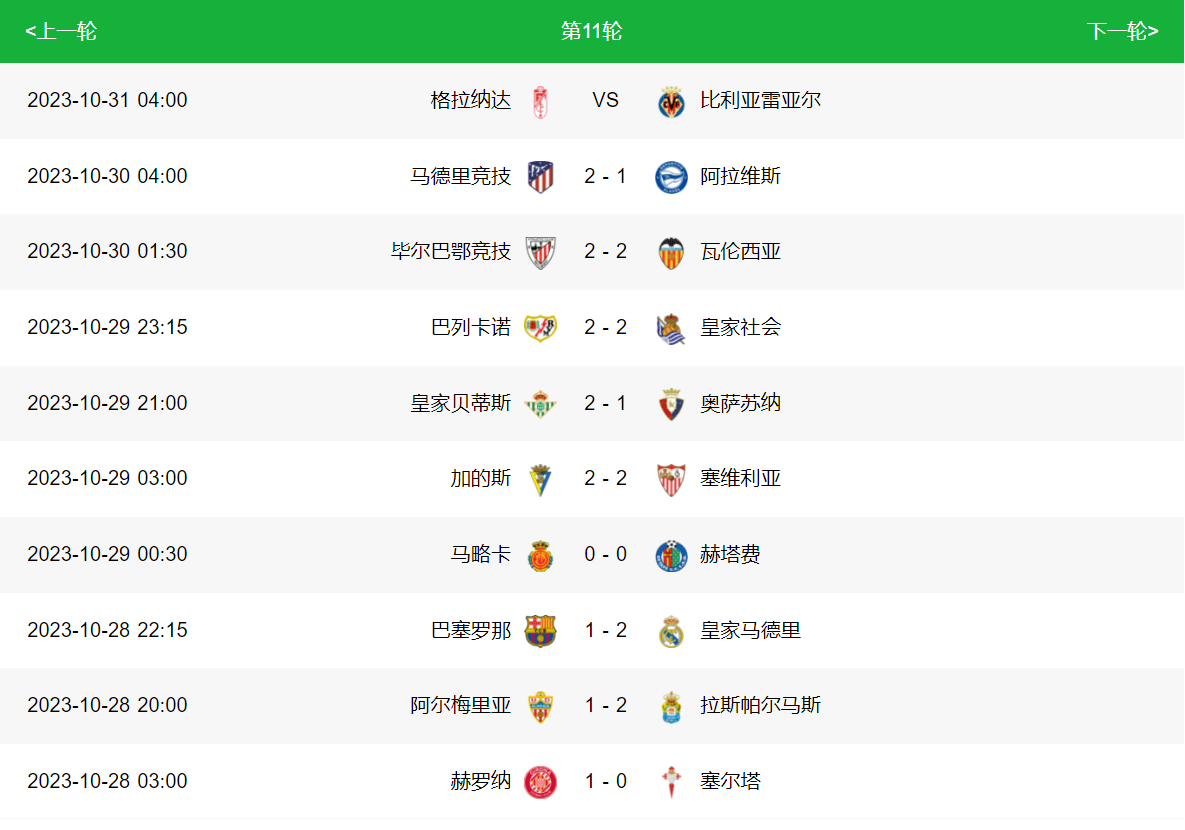Click the Valencia club crest icon
The width and height of the screenshot is (1185, 830).
(671, 252)
